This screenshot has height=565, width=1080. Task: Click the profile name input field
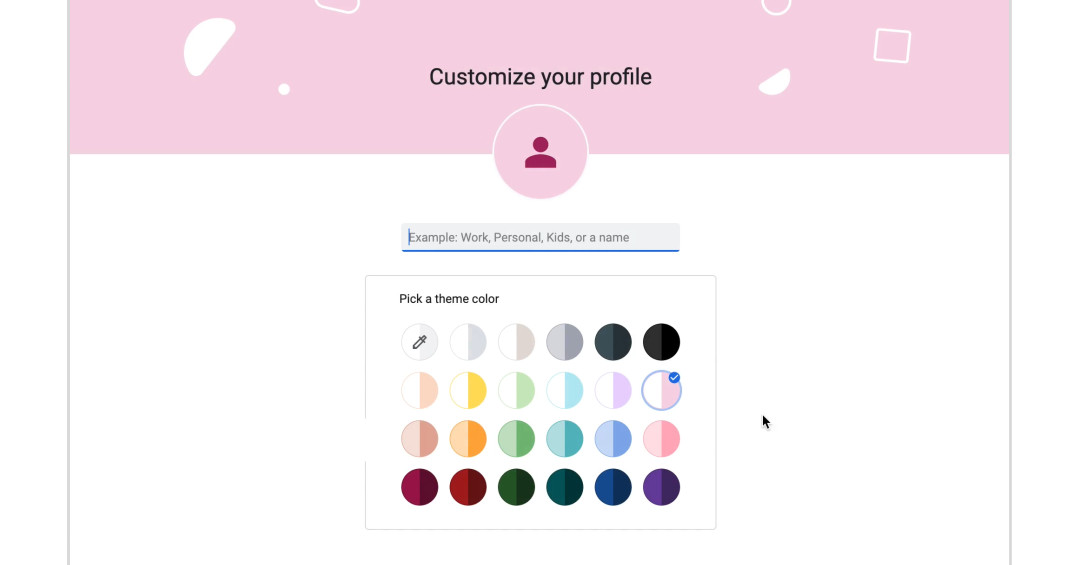point(540,237)
